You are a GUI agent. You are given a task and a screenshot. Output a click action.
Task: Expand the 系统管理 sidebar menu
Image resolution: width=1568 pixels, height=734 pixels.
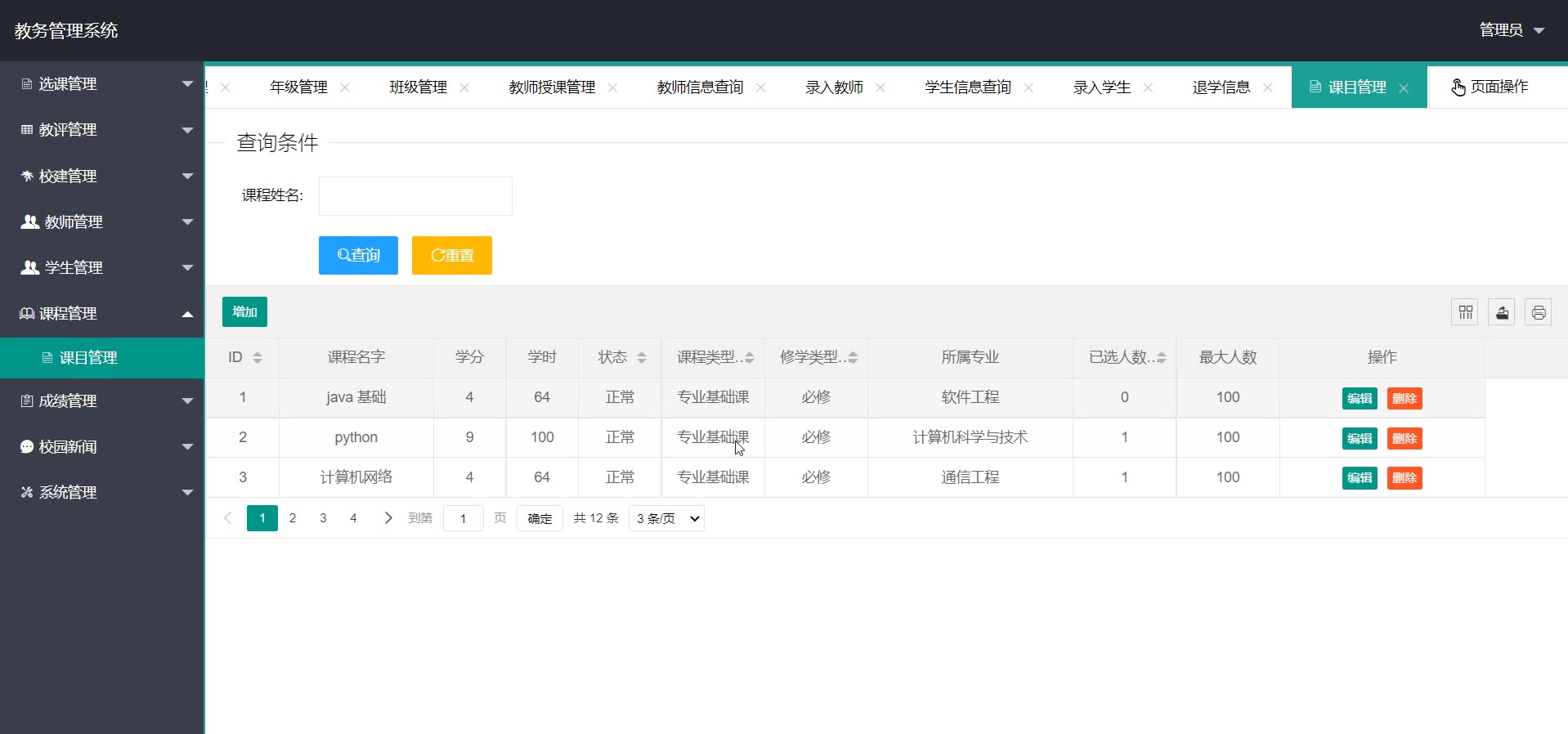tap(102, 492)
